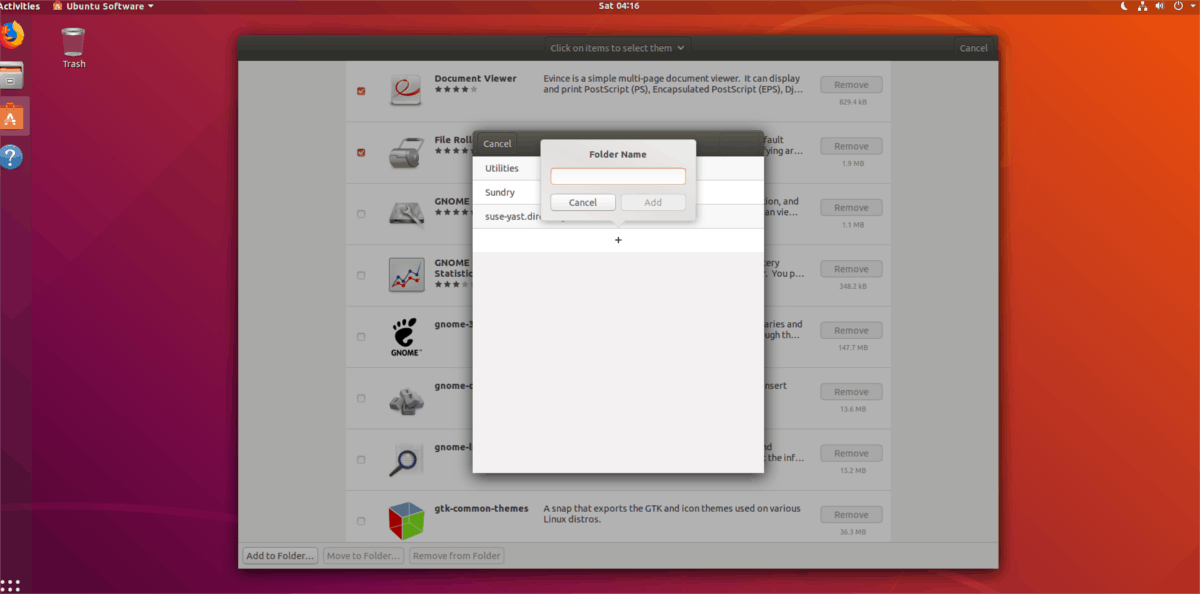Click the black GNOME foot logo icon

(x=406, y=336)
